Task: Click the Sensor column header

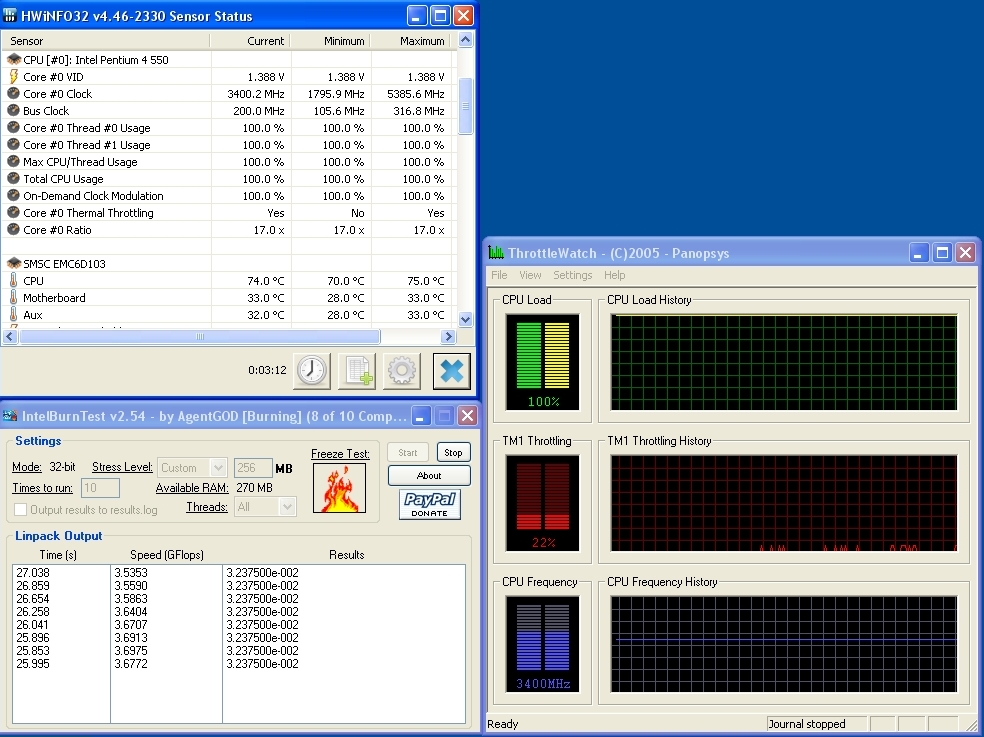Action: [x=105, y=41]
